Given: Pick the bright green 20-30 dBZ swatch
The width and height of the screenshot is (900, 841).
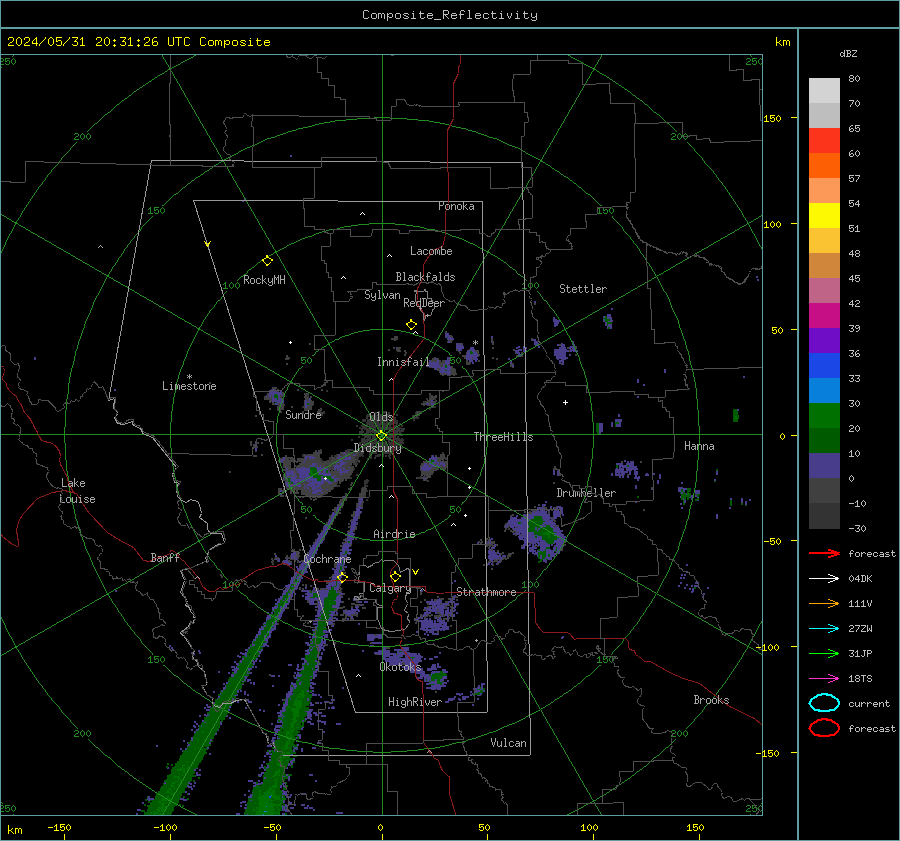Looking at the screenshot, I should click(x=824, y=415).
